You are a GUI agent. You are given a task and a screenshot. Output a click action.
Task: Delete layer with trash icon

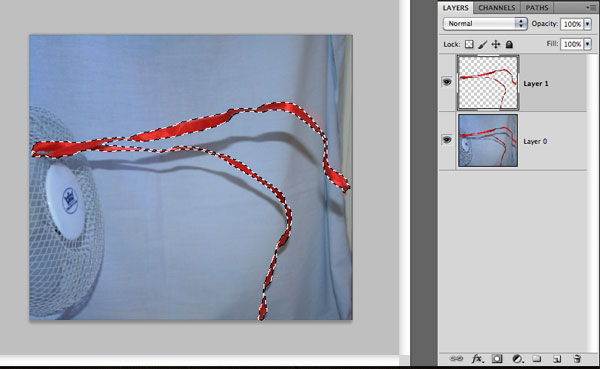tap(577, 359)
